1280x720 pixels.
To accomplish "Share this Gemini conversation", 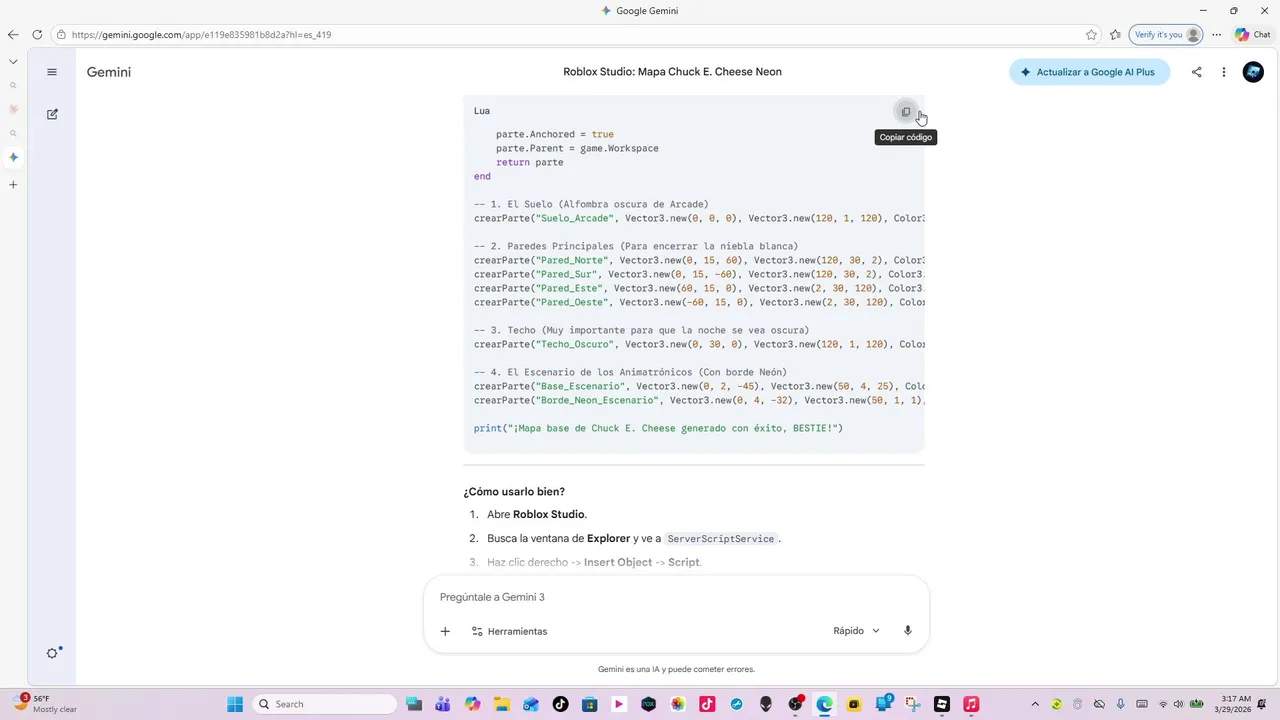I will click(1196, 72).
